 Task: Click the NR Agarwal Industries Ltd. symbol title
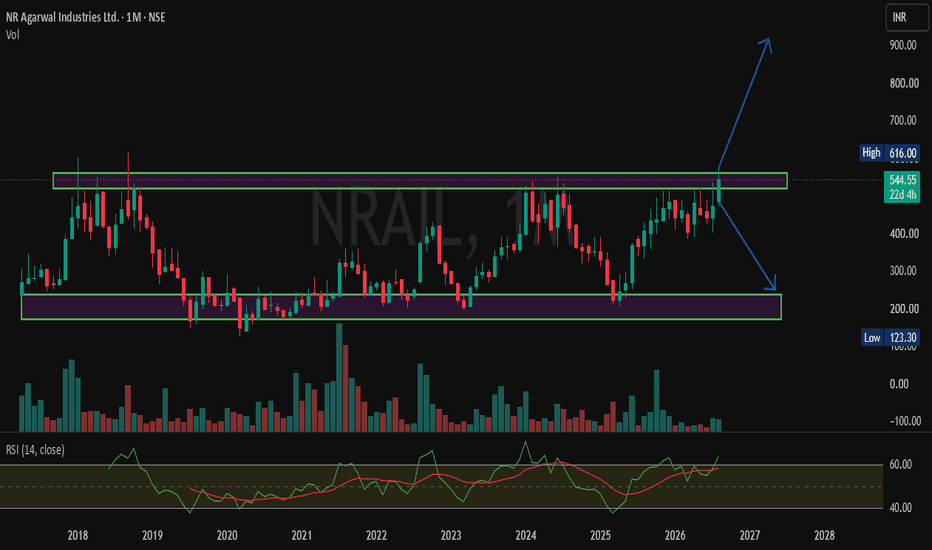[x=62, y=17]
